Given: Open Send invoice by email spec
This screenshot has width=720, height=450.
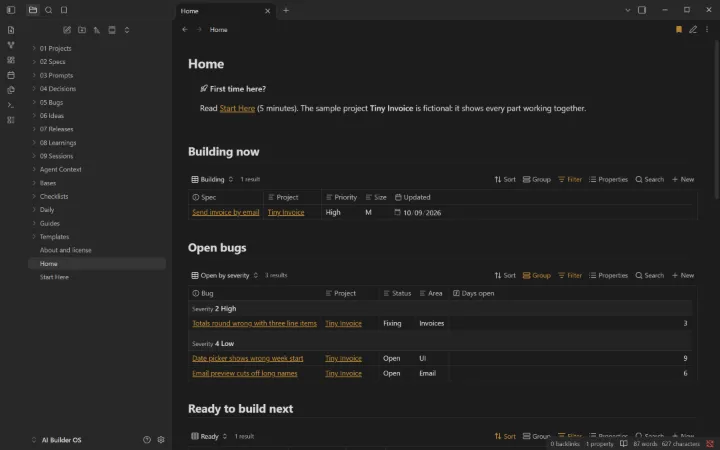Looking at the screenshot, I should click(x=225, y=212).
